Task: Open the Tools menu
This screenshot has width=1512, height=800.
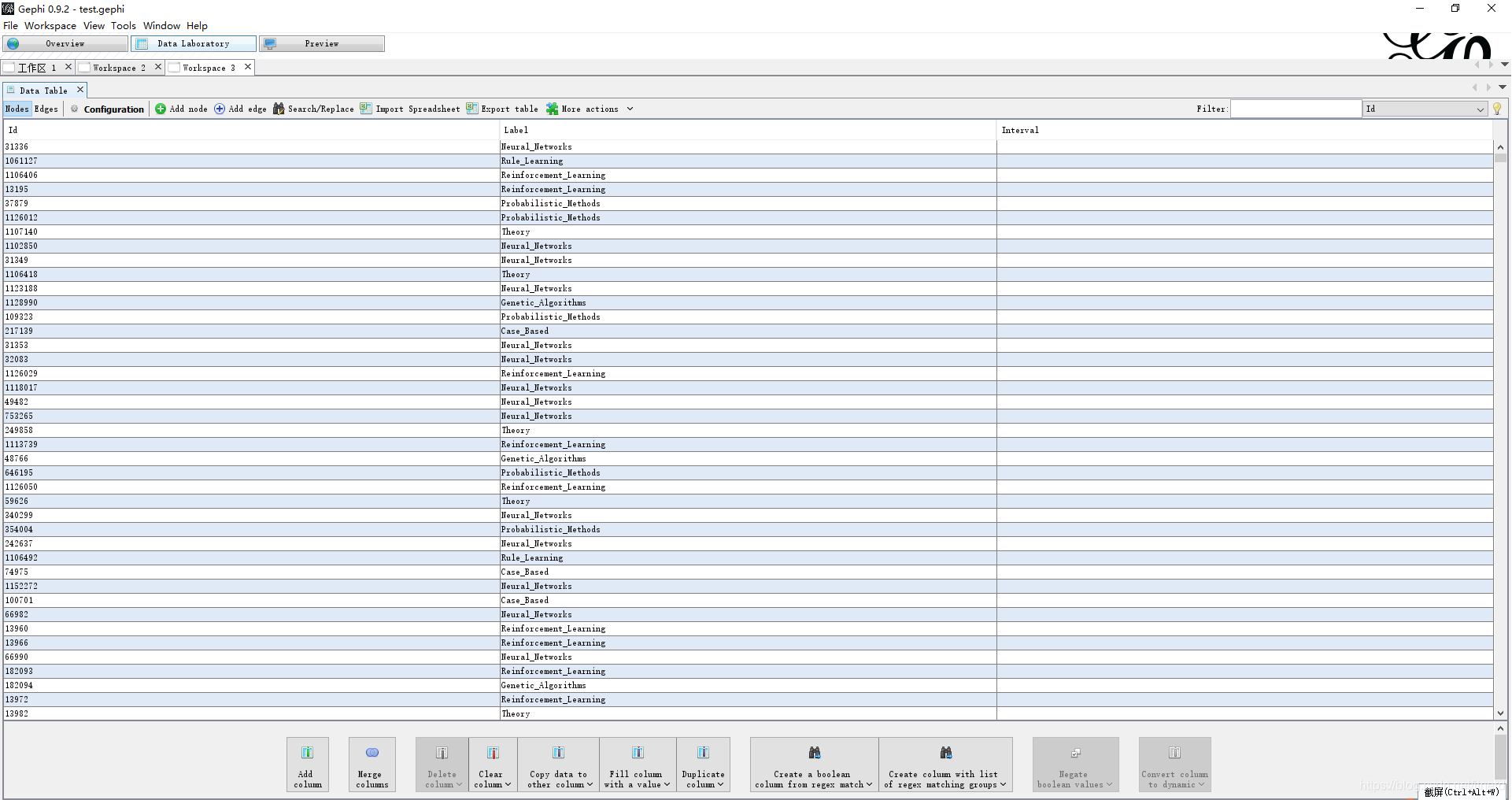Action: click(x=124, y=25)
